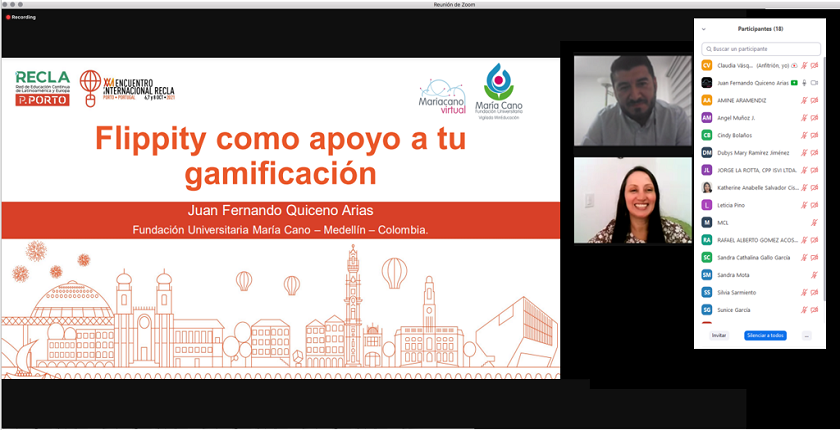Click the muted mic icon for MCL

point(814,222)
